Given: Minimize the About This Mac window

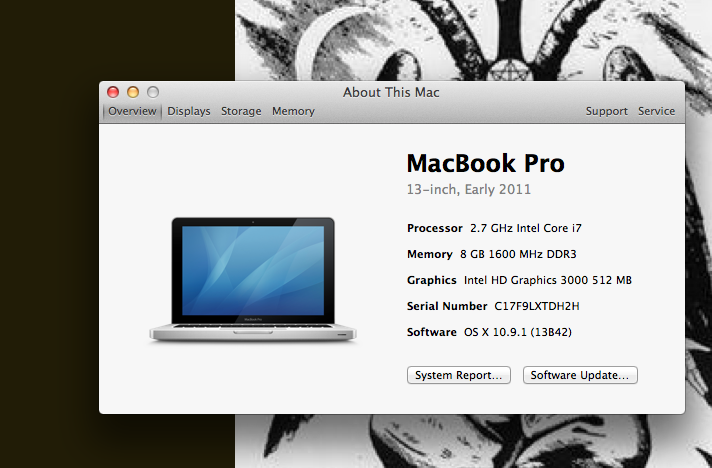Looking at the screenshot, I should tap(133, 92).
